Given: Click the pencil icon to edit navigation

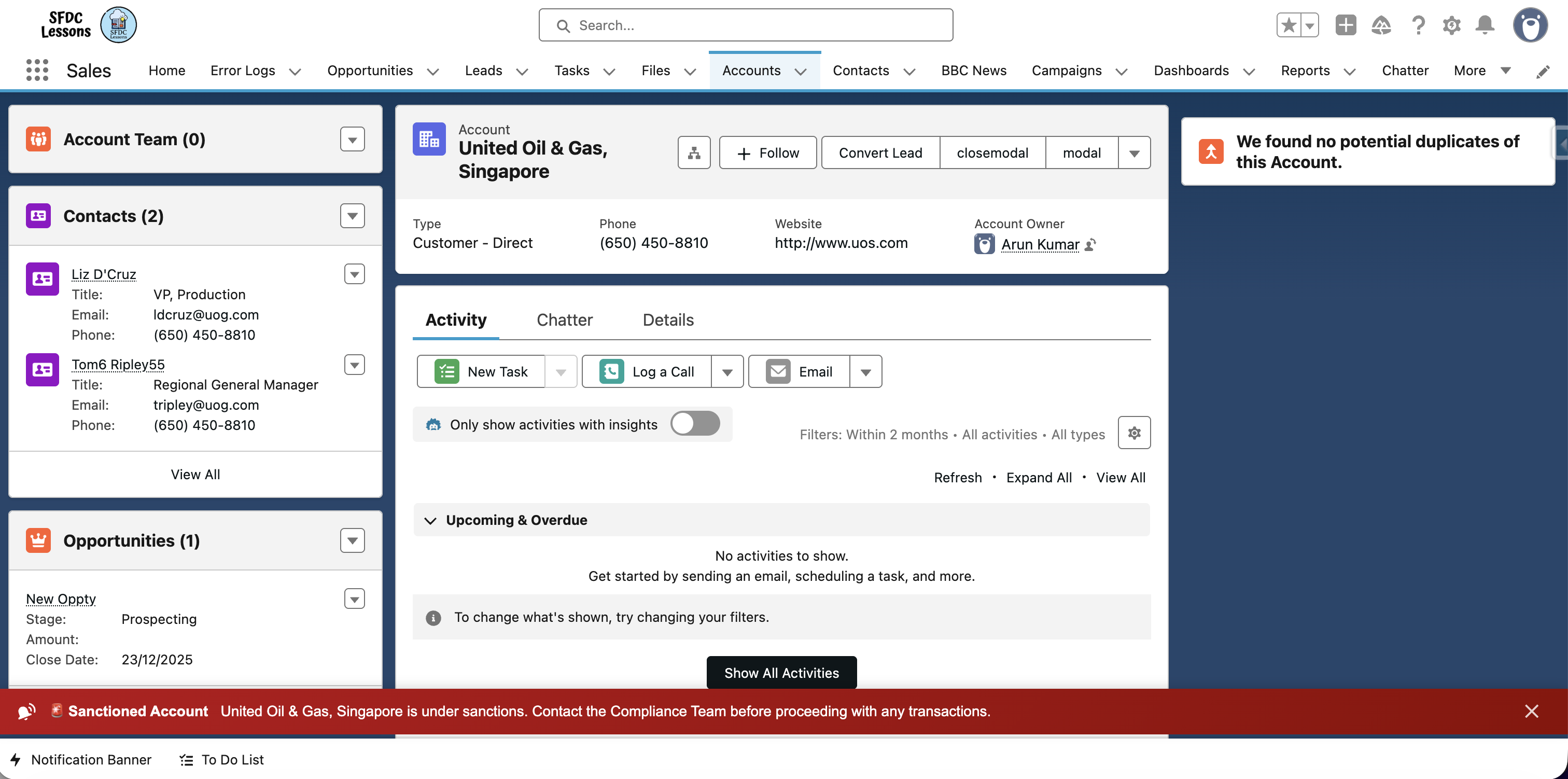Looking at the screenshot, I should tap(1543, 72).
